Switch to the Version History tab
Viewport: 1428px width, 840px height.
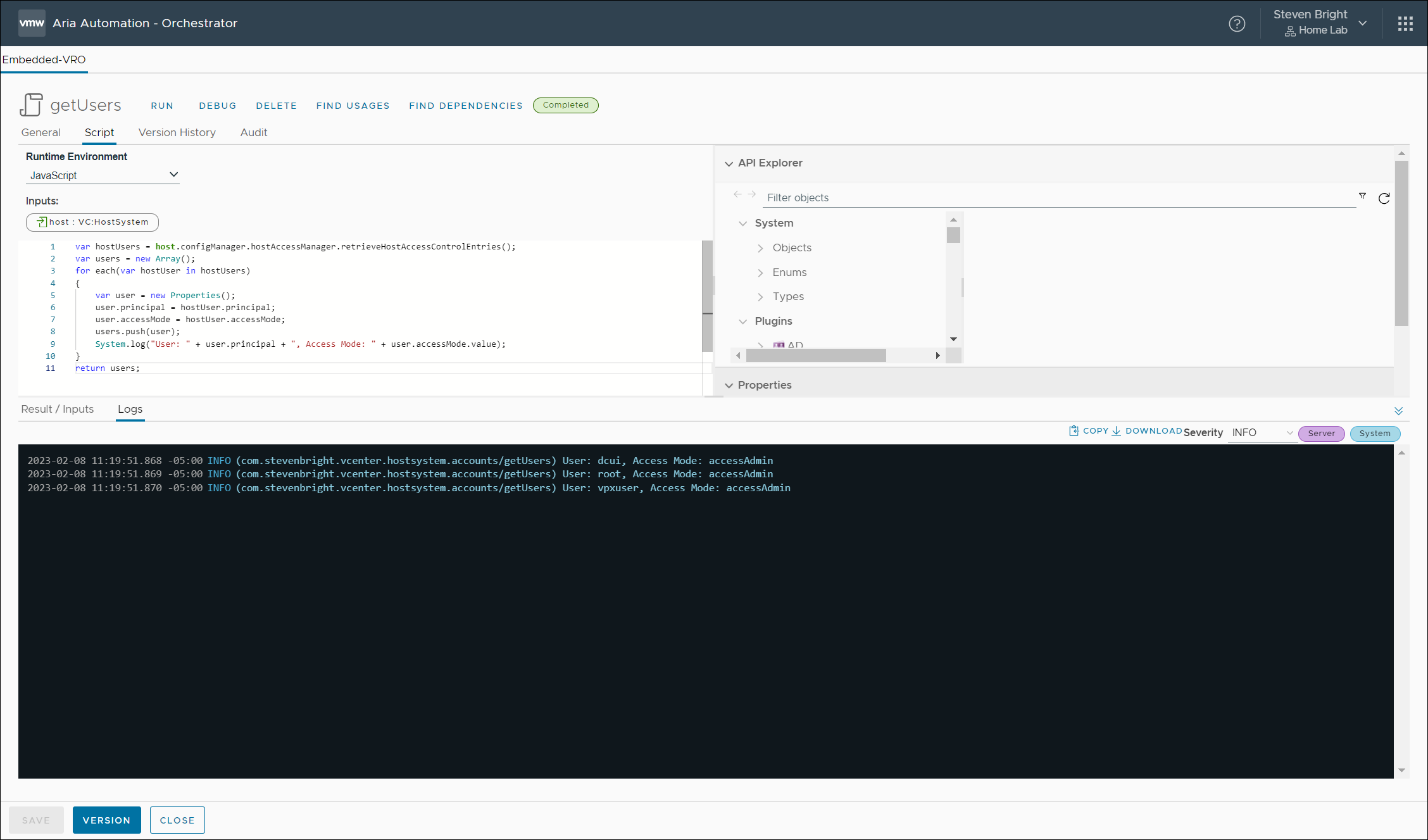[177, 132]
